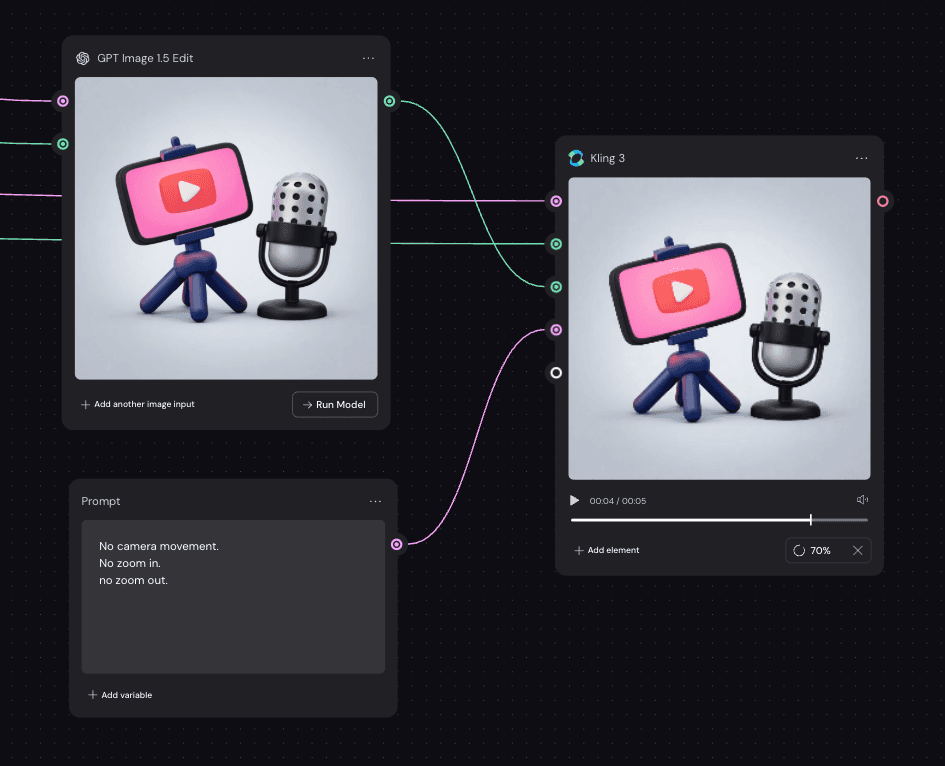
Task: Click the 00:04 / 00:05 timestamp
Action: pos(618,501)
